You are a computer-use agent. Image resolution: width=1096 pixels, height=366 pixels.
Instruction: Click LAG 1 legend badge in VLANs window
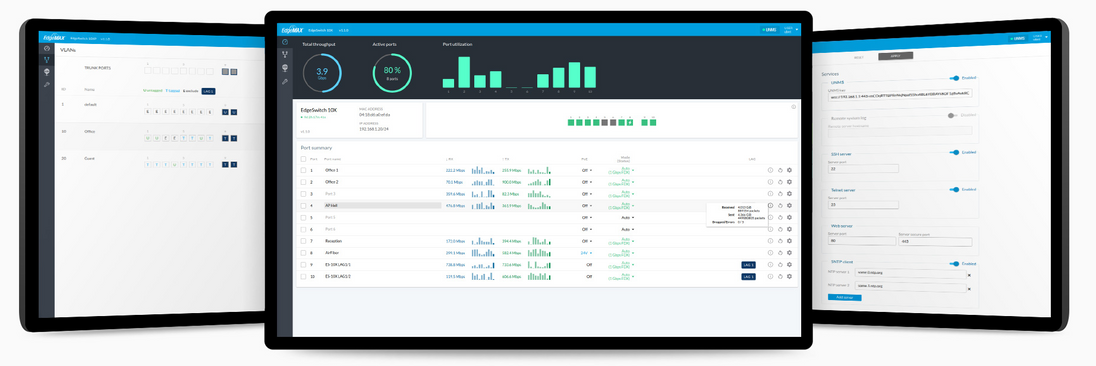tap(208, 91)
